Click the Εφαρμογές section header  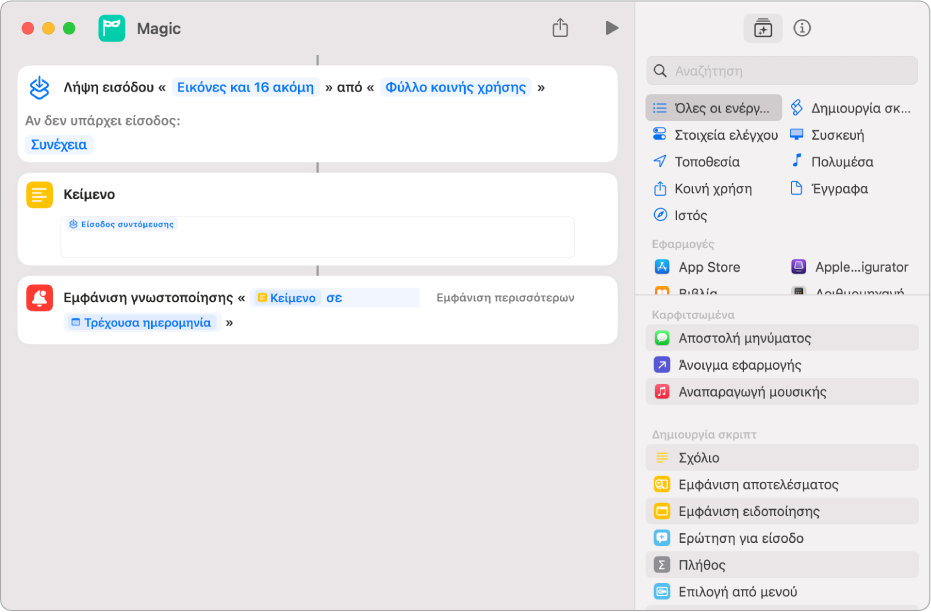(x=683, y=244)
